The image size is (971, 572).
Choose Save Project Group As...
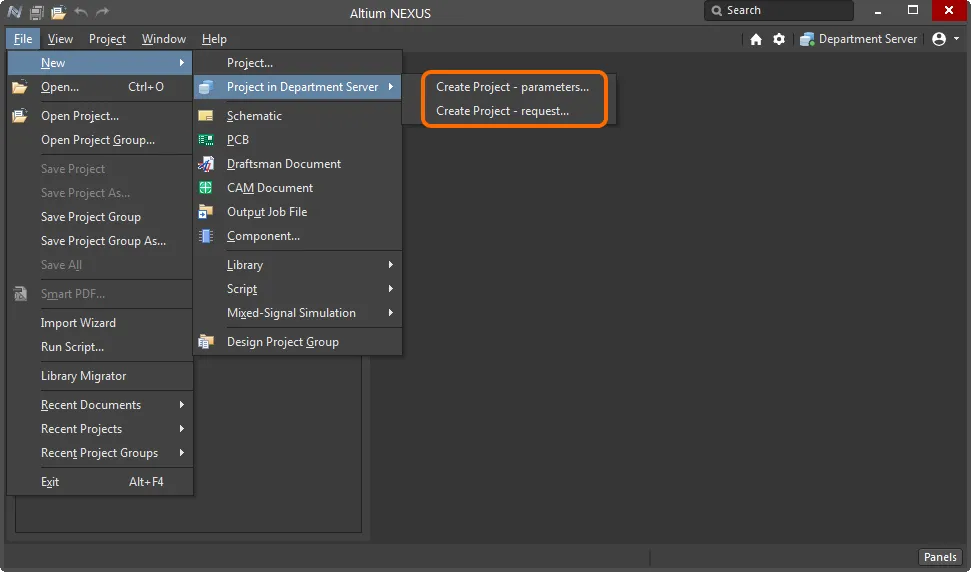click(100, 241)
